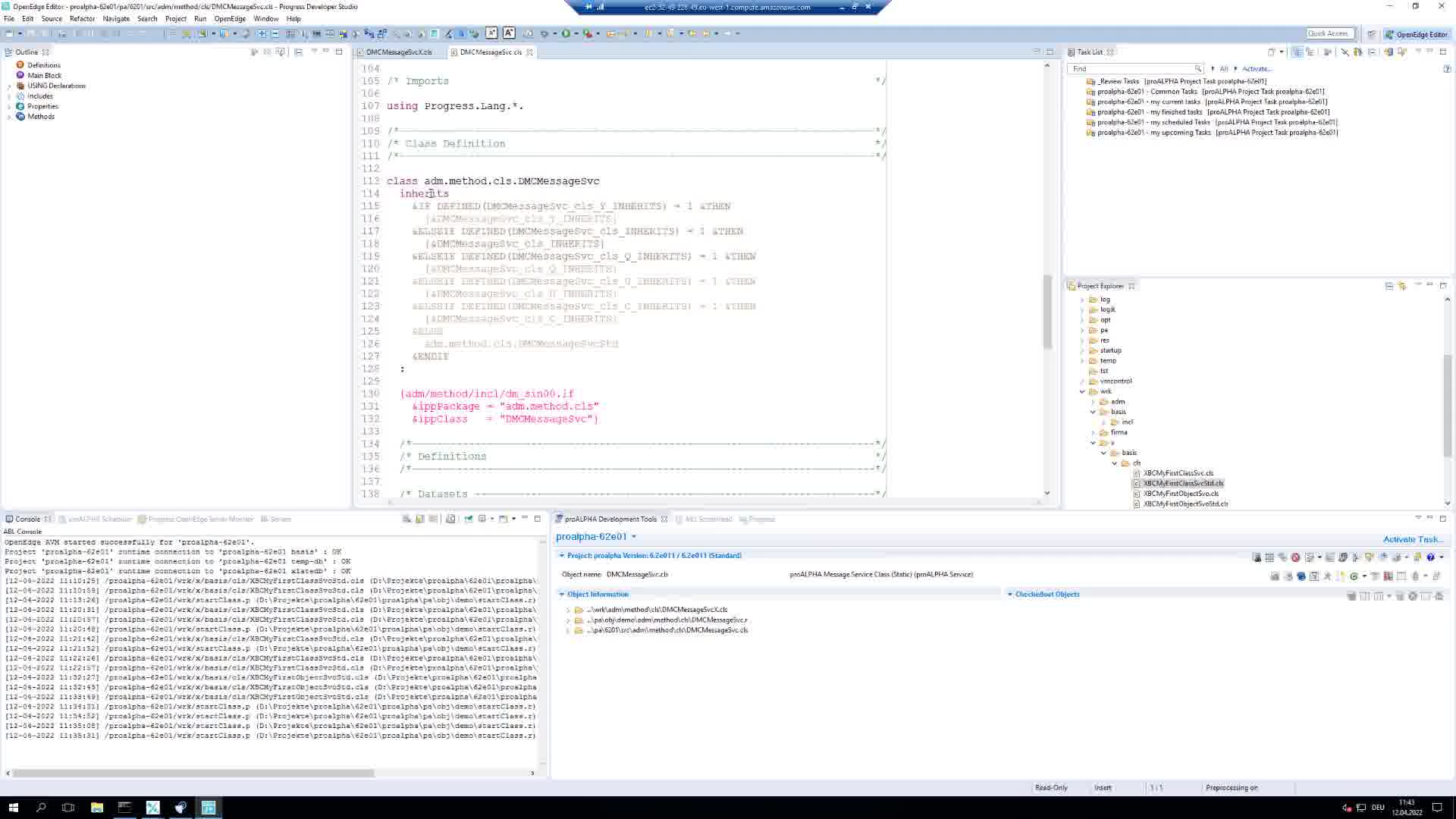The image size is (1456, 819).
Task: Click the gear icon in main toolbar
Action: pyautogui.click(x=544, y=33)
